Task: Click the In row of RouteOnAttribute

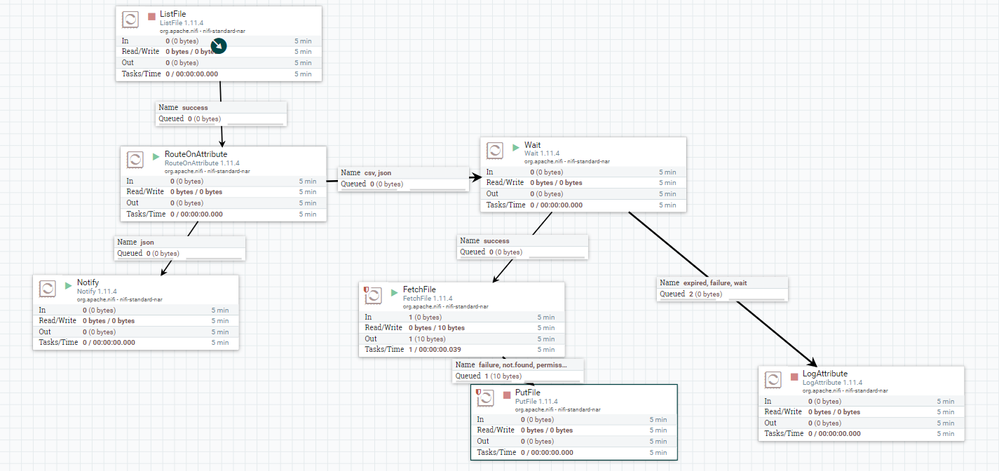Action: (224, 181)
